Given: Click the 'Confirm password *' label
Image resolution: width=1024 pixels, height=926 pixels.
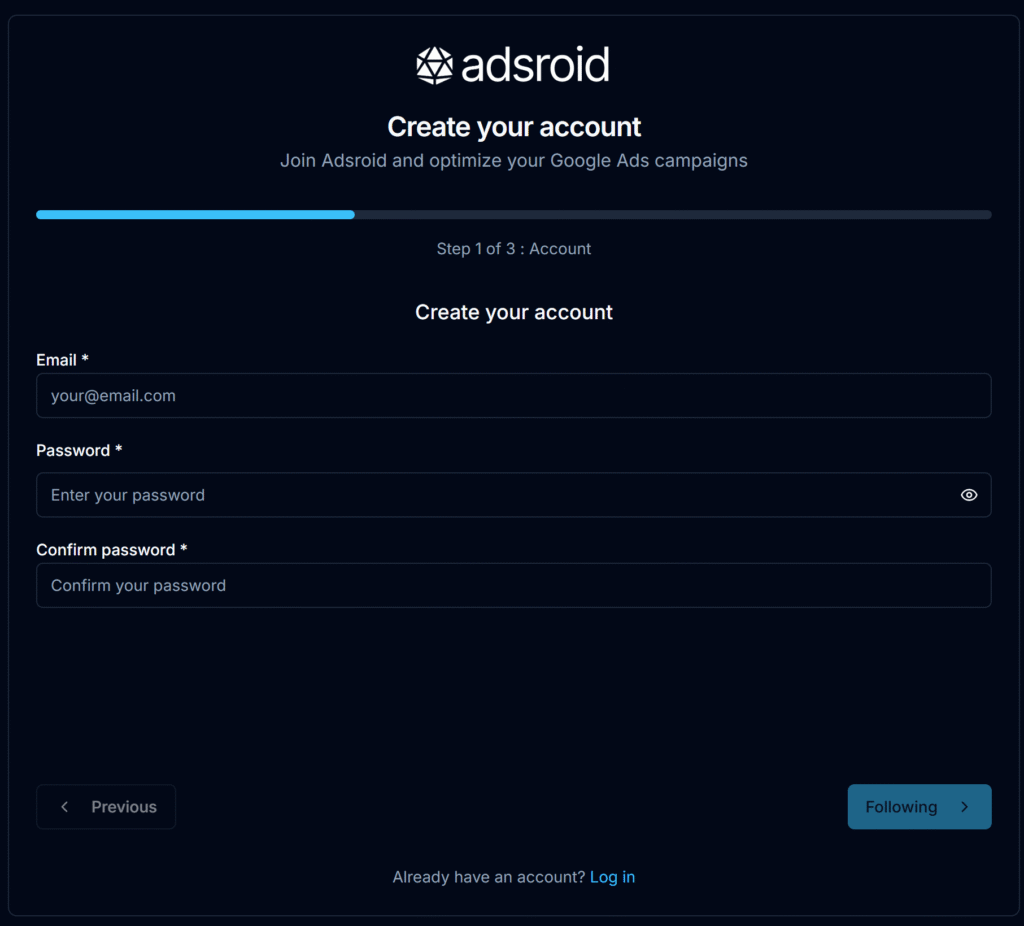Looking at the screenshot, I should [x=112, y=550].
